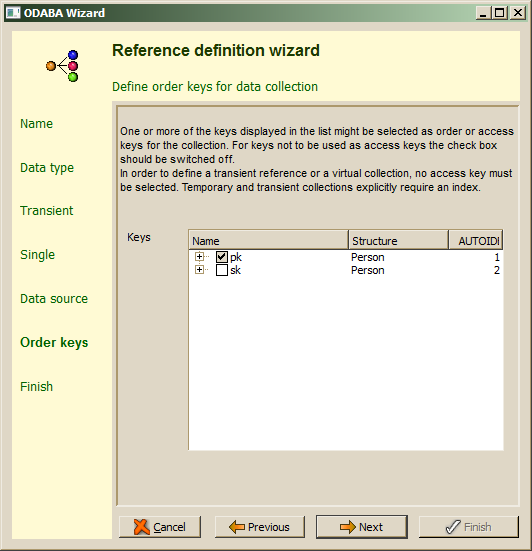Go to the Transient step

pyautogui.click(x=47, y=210)
